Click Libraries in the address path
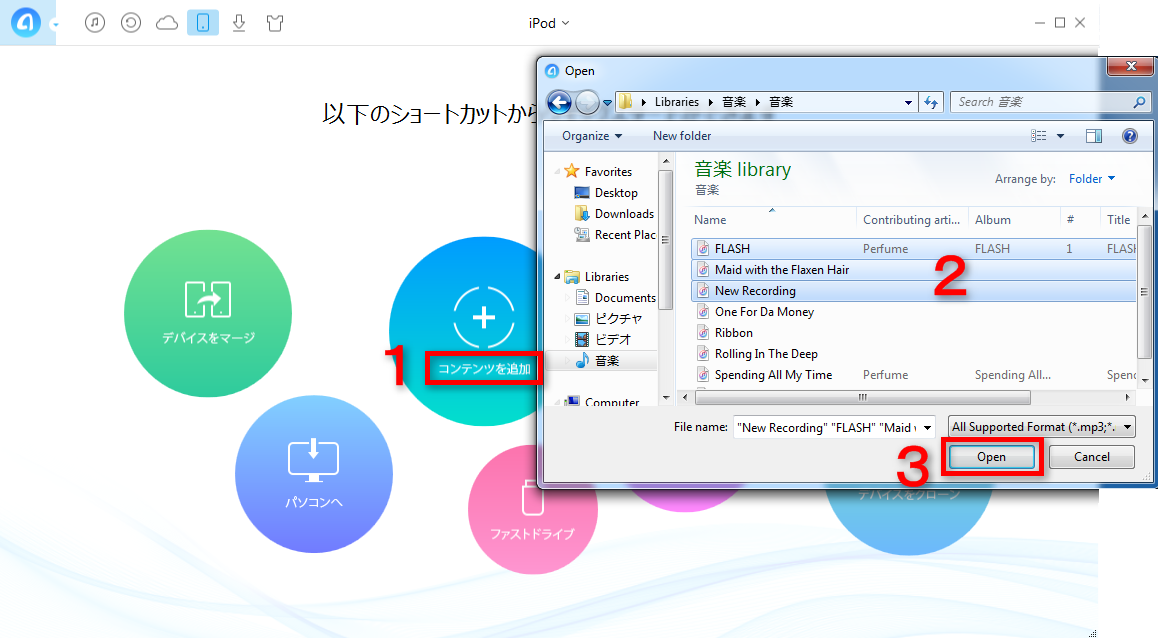 (676, 102)
